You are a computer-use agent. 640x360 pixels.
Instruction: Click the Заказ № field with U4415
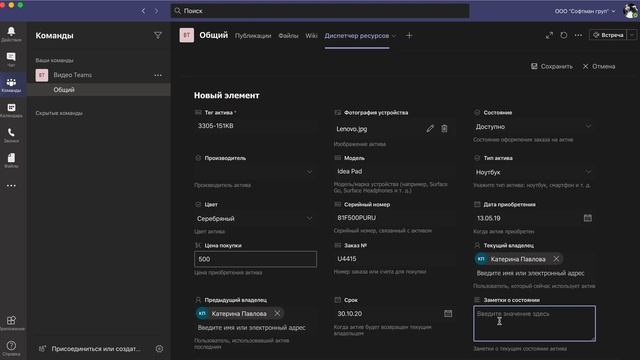coord(394,259)
